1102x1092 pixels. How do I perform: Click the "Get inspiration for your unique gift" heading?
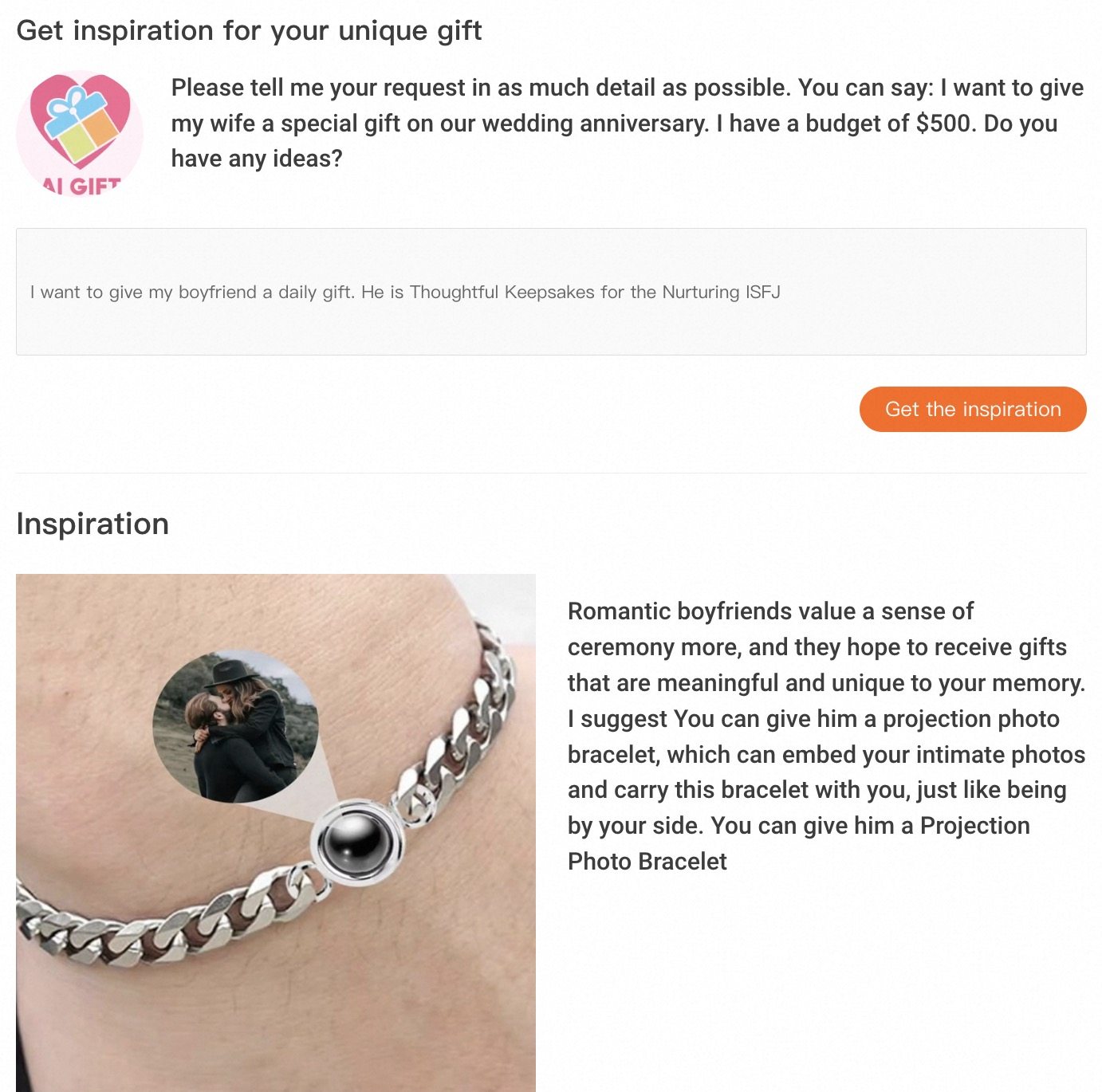[x=249, y=30]
